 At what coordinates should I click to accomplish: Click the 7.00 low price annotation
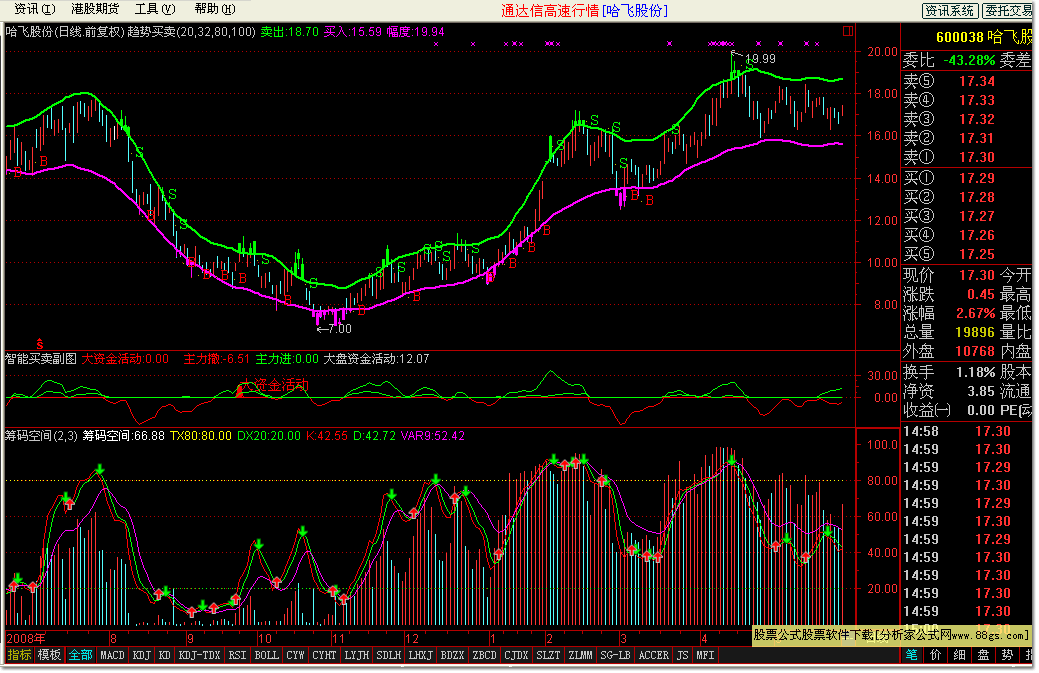(x=340, y=329)
